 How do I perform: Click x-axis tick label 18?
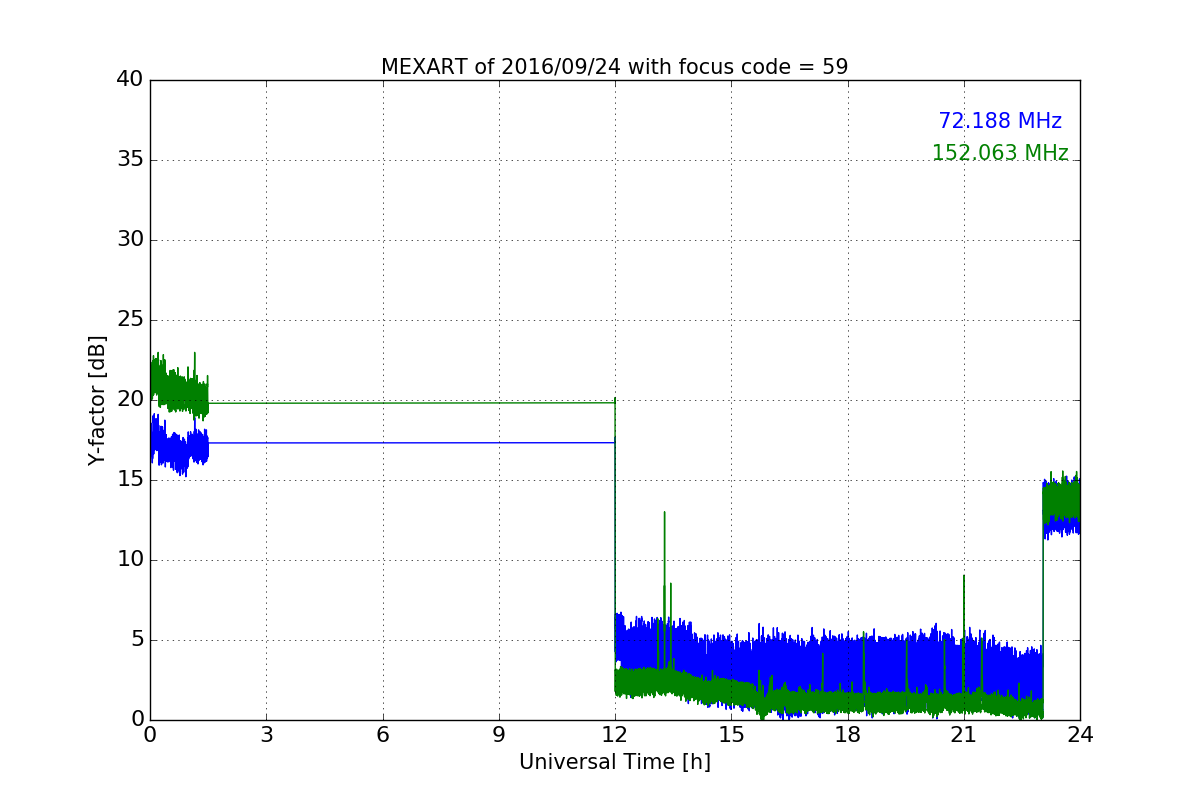pos(847,734)
